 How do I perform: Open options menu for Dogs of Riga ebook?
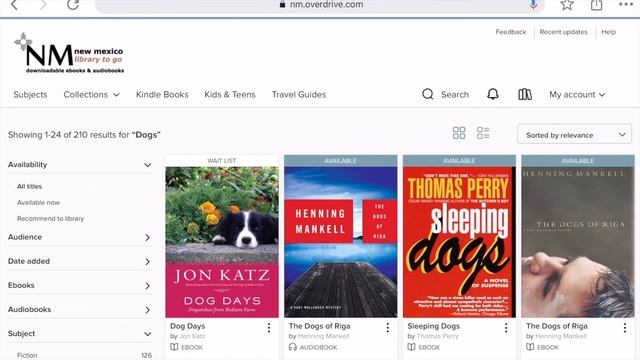pos(624,328)
